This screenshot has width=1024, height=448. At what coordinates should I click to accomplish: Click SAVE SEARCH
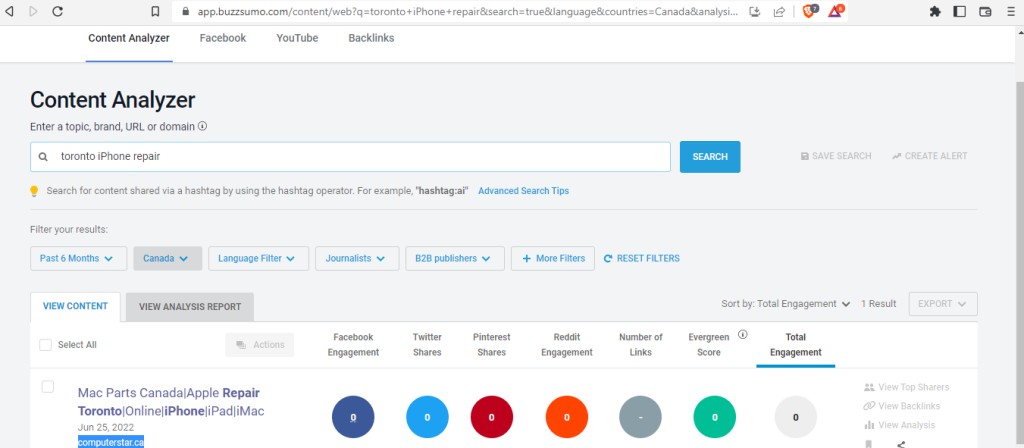[836, 156]
